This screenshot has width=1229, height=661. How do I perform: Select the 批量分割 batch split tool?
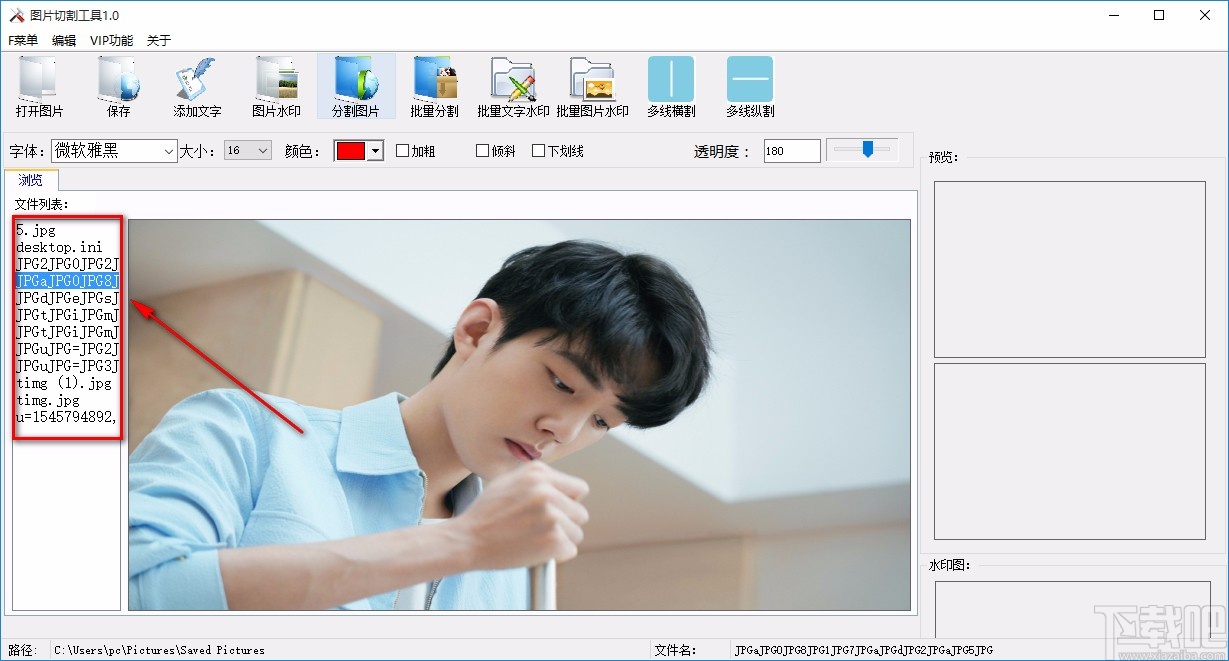(x=434, y=87)
